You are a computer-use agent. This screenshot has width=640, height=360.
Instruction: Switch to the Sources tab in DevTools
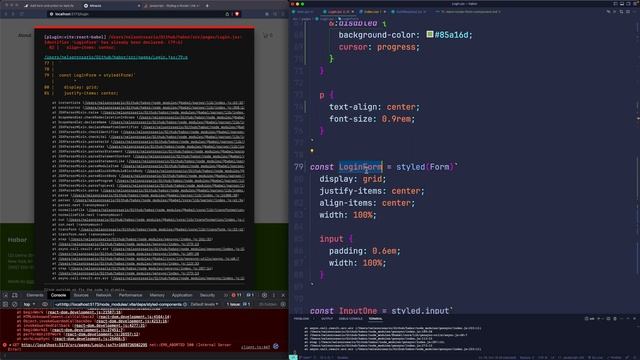pos(81,295)
